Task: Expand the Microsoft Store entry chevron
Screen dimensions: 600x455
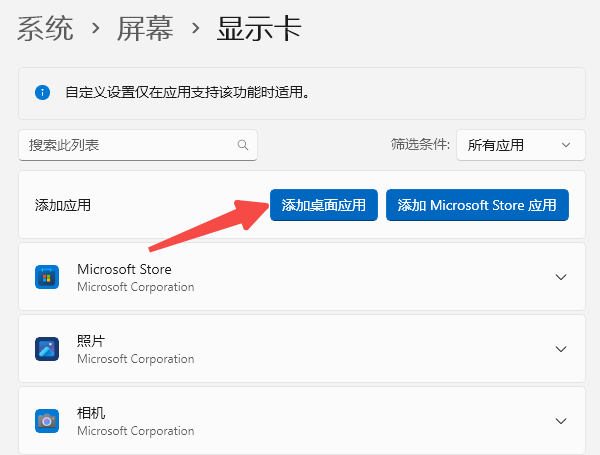Action: coord(561,277)
